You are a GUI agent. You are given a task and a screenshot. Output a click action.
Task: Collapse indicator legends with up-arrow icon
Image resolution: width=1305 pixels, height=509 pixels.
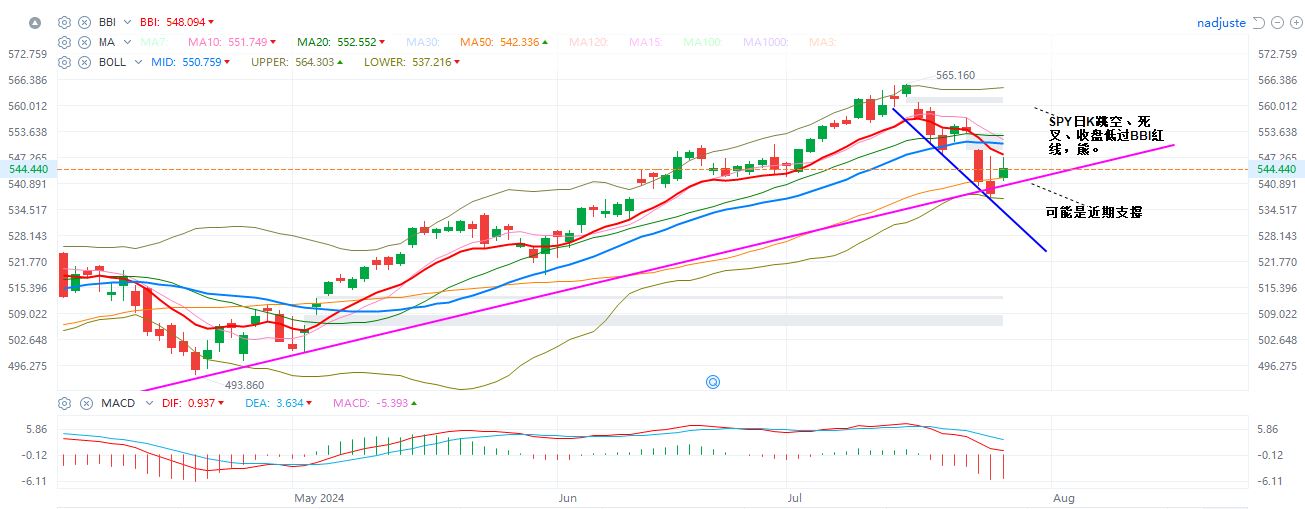[34, 22]
